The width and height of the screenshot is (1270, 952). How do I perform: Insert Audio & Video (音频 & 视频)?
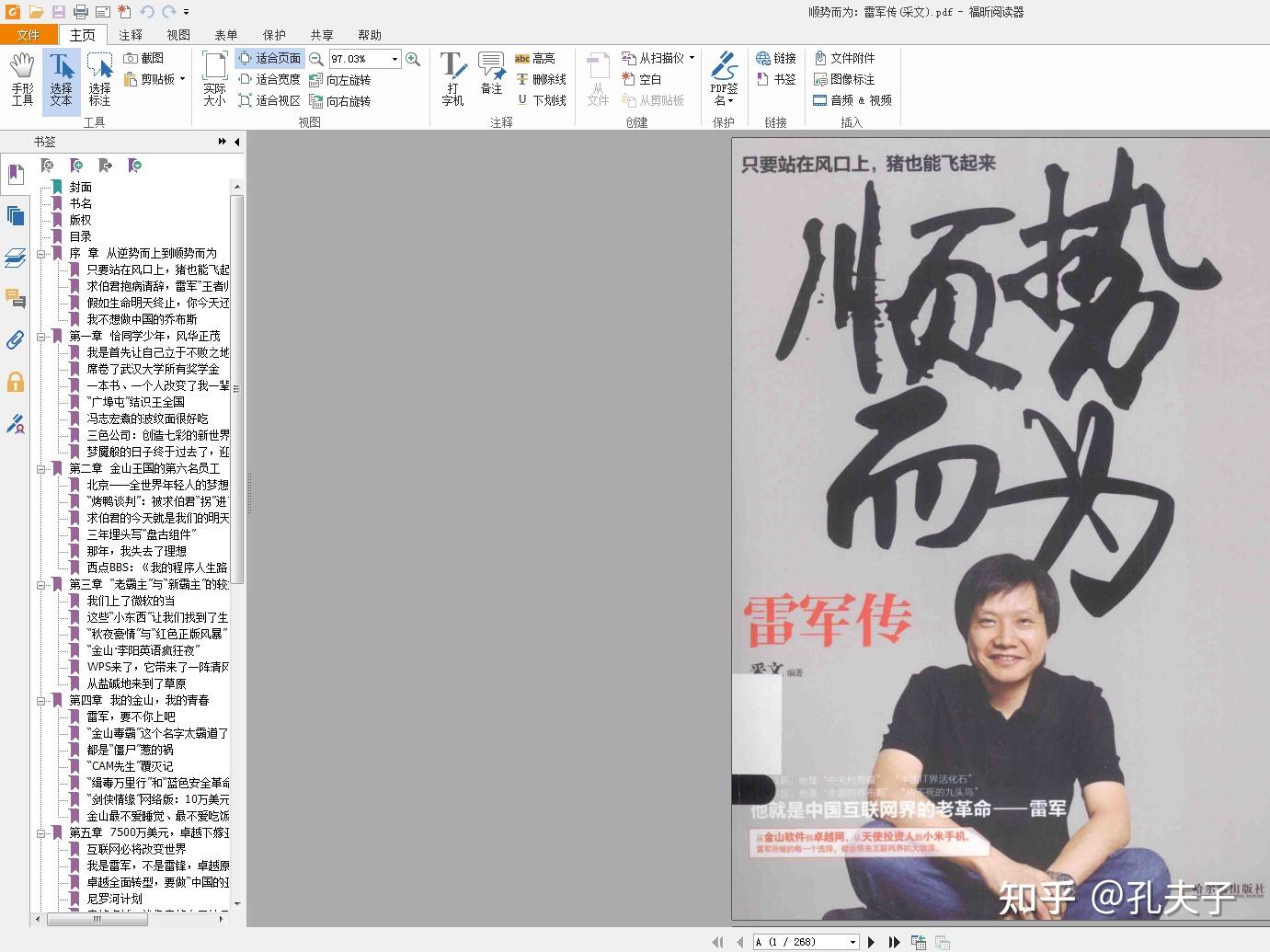pyautogui.click(x=852, y=100)
